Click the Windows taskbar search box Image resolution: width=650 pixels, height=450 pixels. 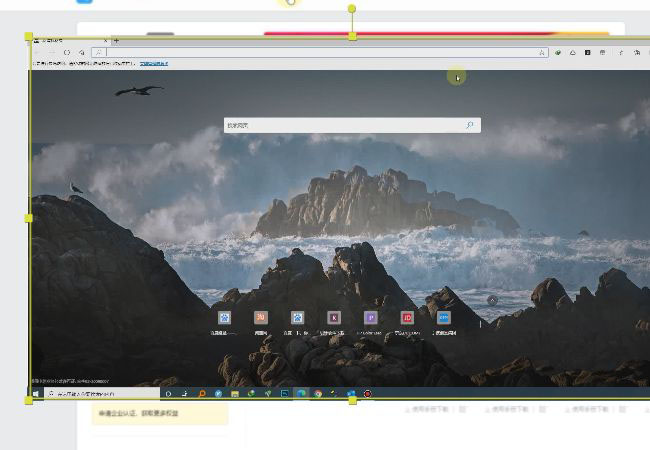point(102,394)
